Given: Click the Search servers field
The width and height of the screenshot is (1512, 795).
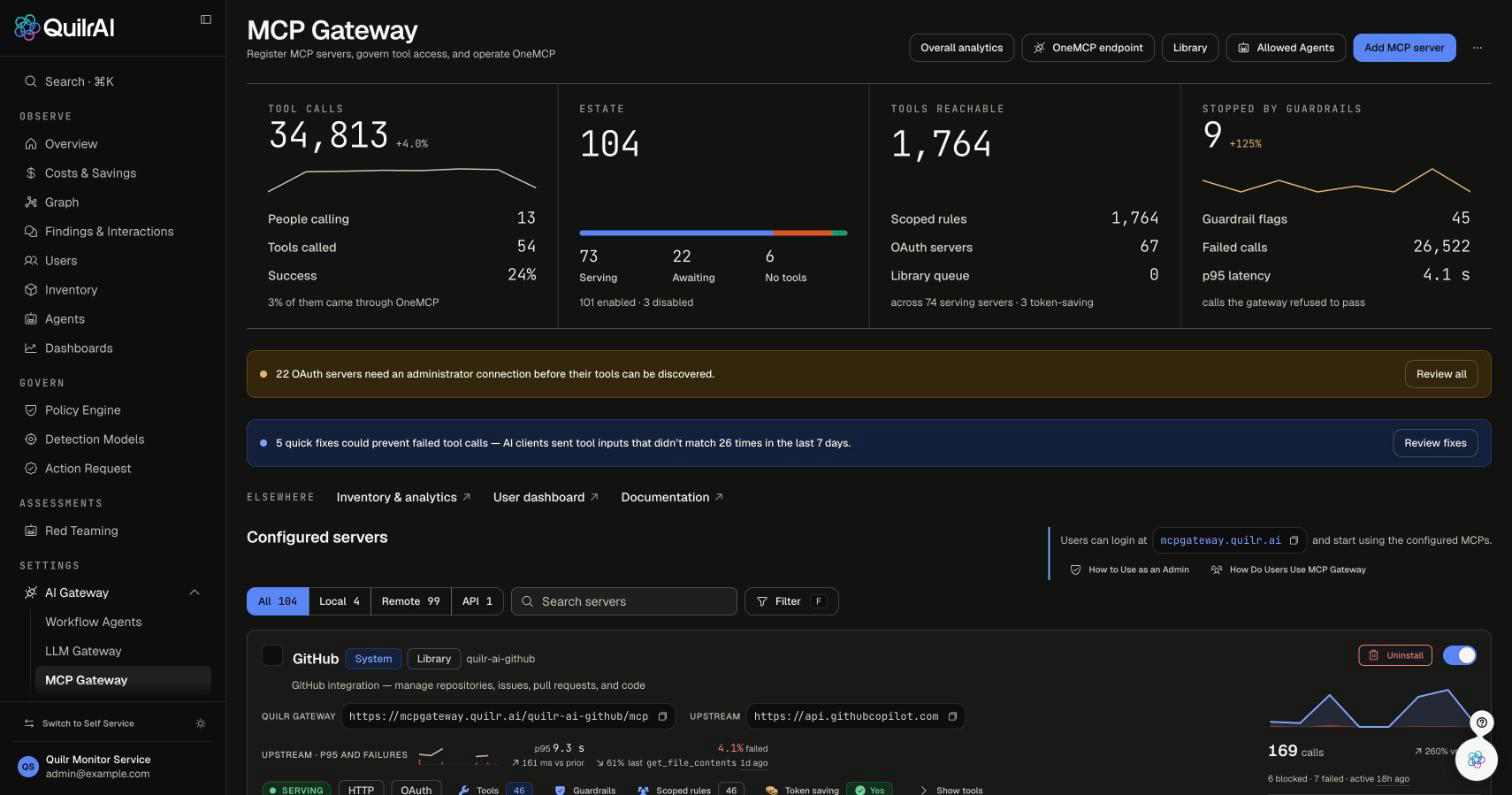Looking at the screenshot, I should pos(624,601).
